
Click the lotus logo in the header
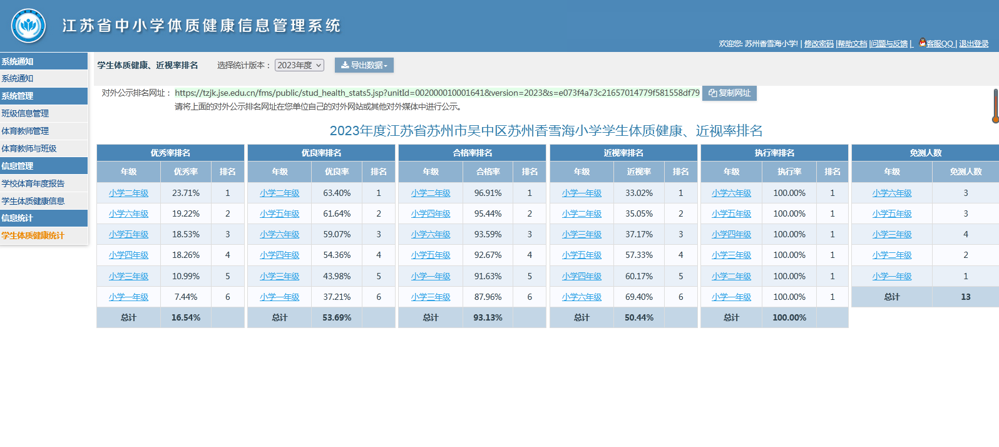coord(28,25)
